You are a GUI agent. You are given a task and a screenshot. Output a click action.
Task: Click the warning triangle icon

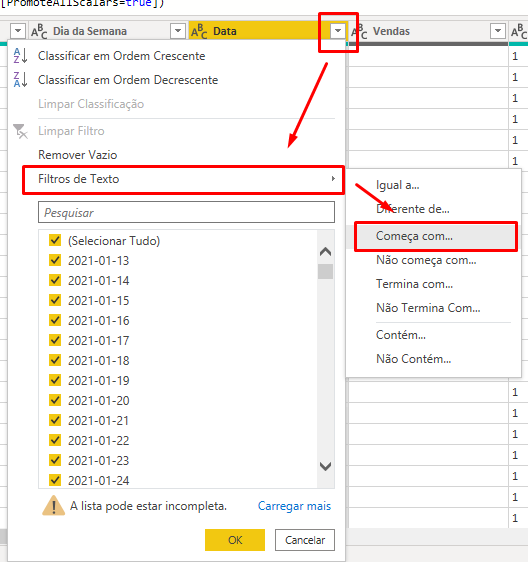(53, 505)
